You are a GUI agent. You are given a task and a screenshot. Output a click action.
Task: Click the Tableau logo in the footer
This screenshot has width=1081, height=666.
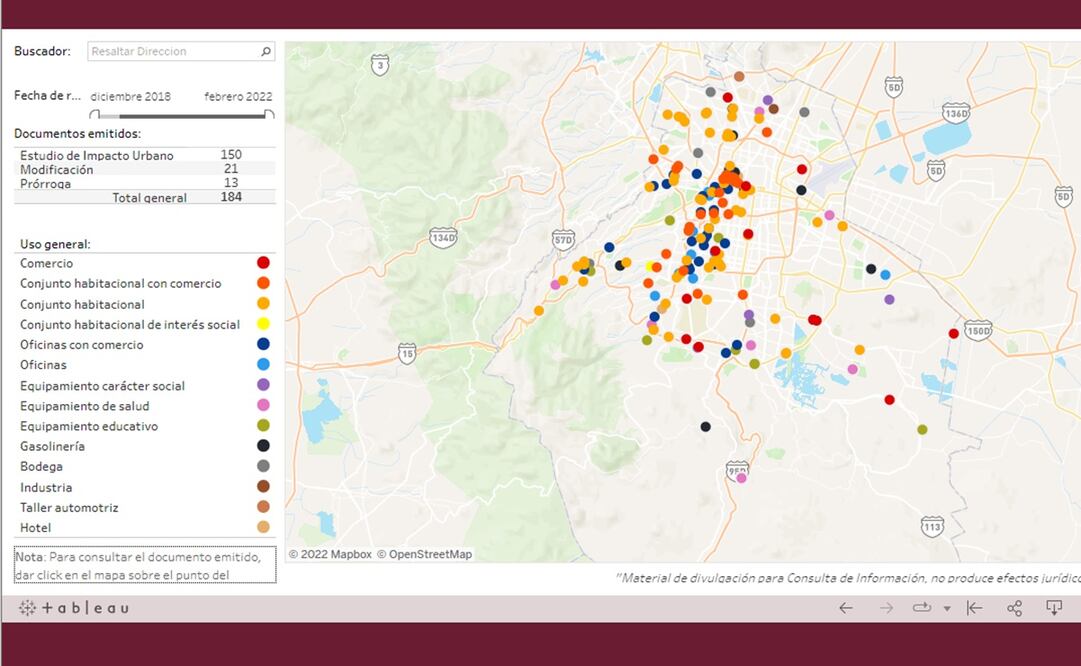[73, 608]
